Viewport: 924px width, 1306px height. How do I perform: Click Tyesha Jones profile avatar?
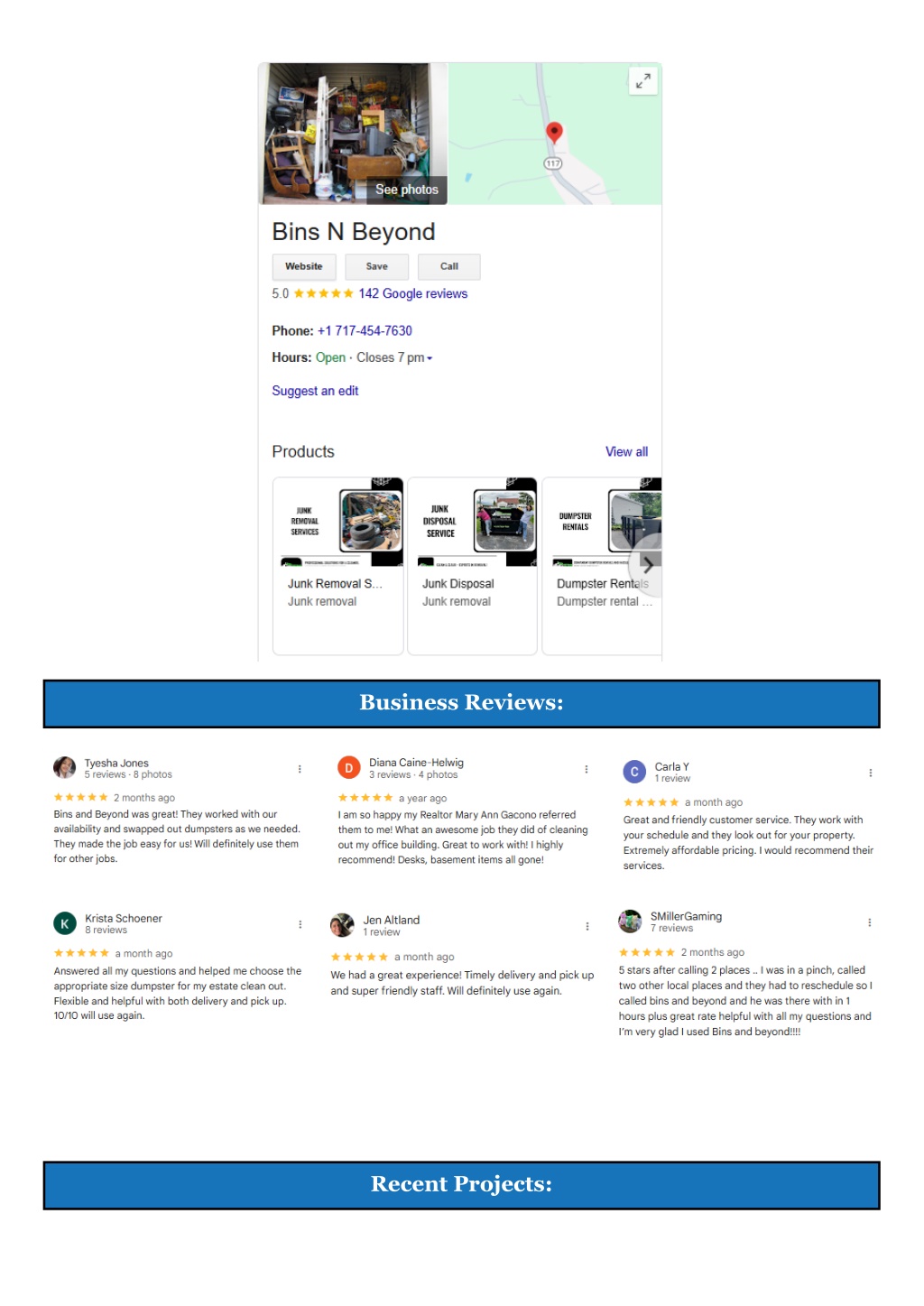coord(65,768)
